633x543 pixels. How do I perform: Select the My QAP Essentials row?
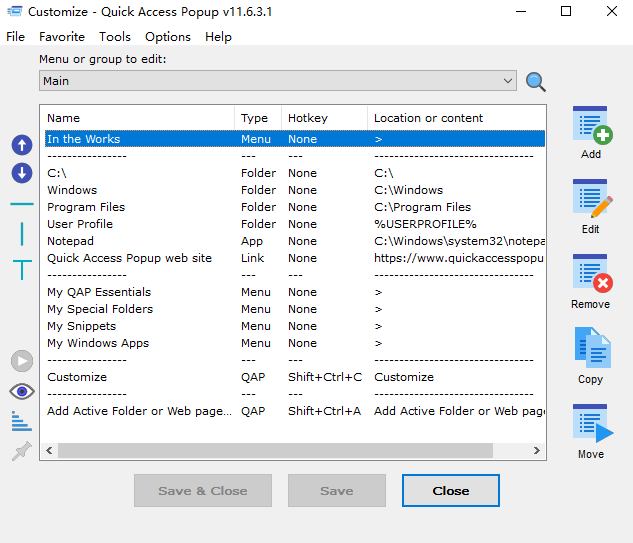click(99, 292)
